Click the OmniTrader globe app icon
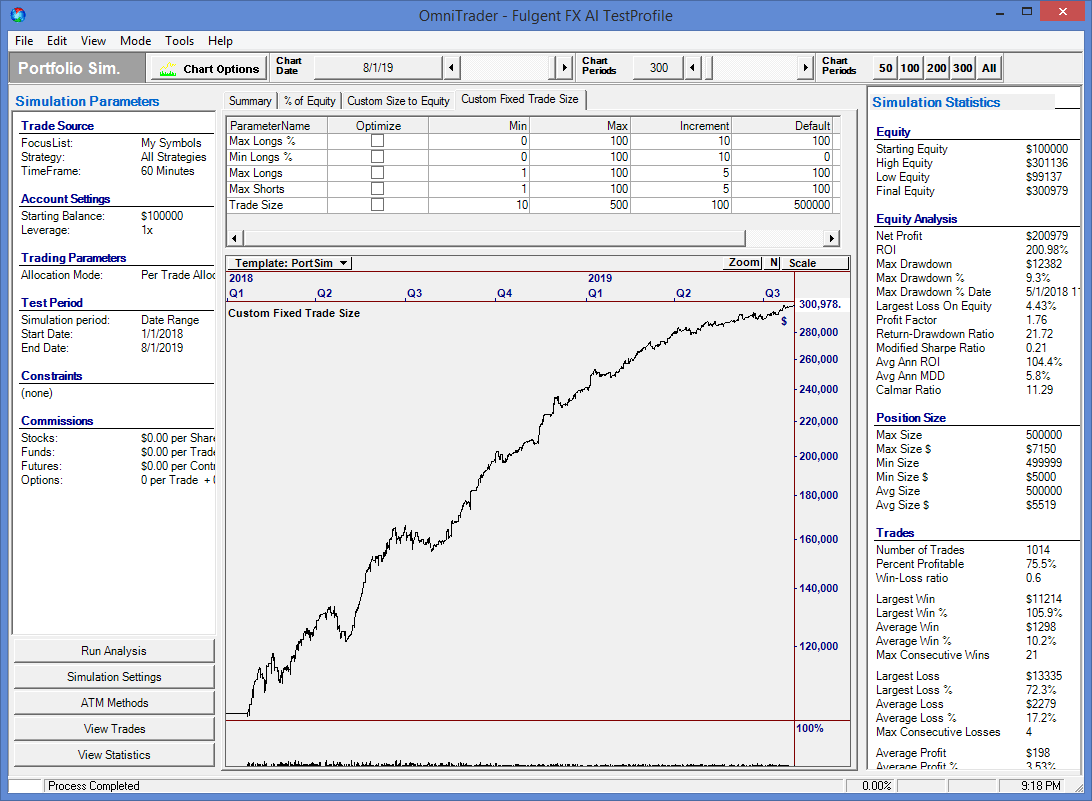The height and width of the screenshot is (801, 1092). (x=18, y=14)
